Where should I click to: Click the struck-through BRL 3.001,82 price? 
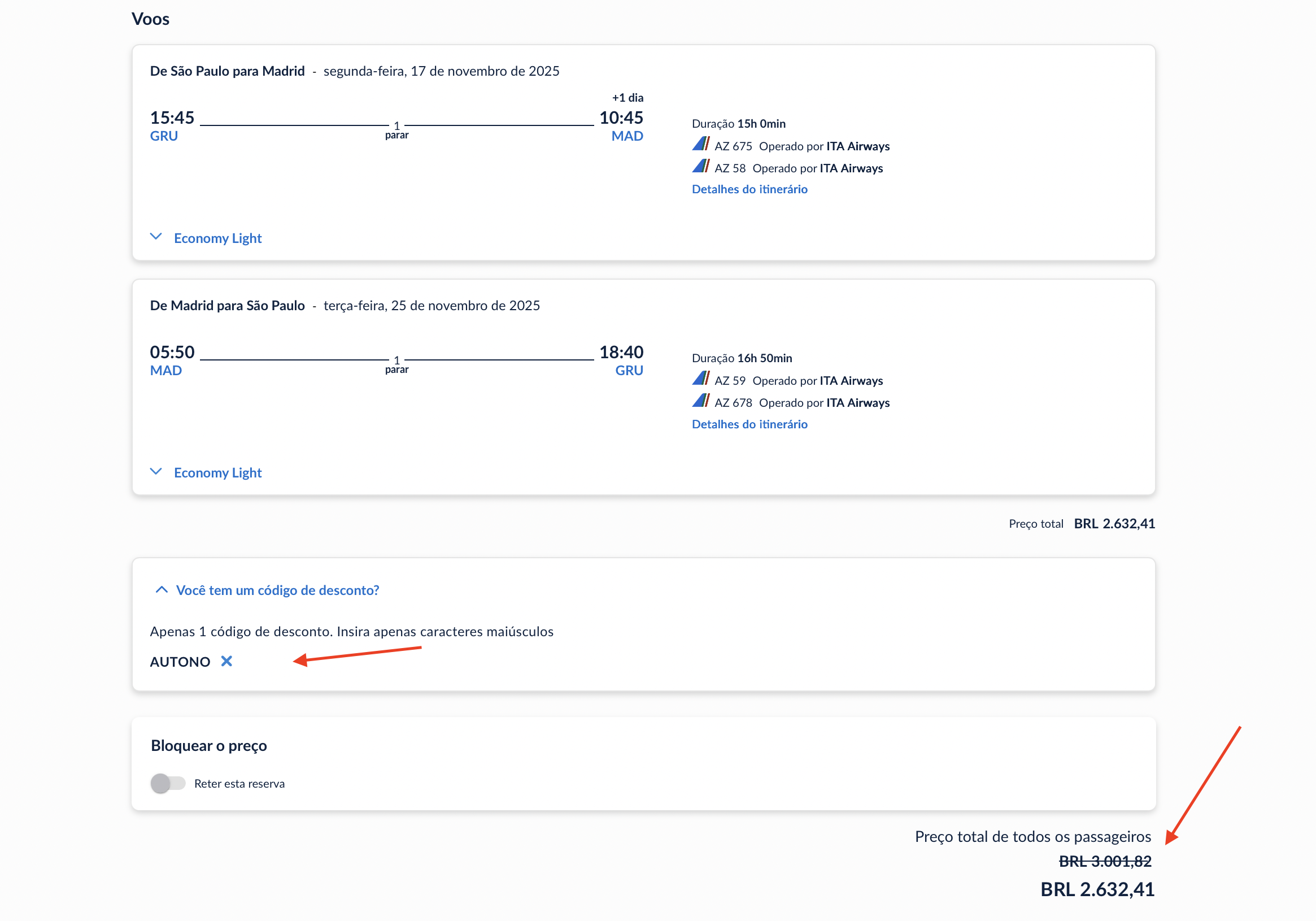(1105, 861)
